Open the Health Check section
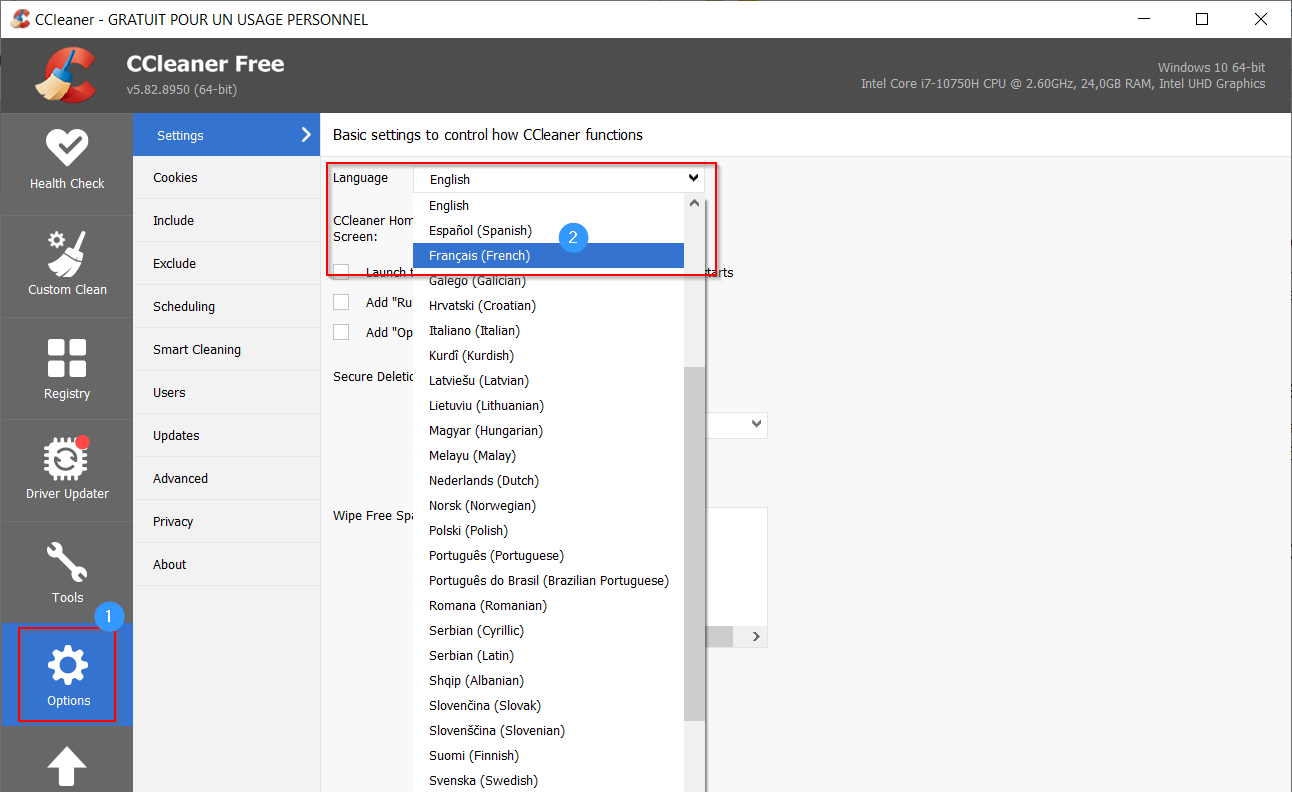The image size is (1292, 792). pyautogui.click(x=67, y=160)
